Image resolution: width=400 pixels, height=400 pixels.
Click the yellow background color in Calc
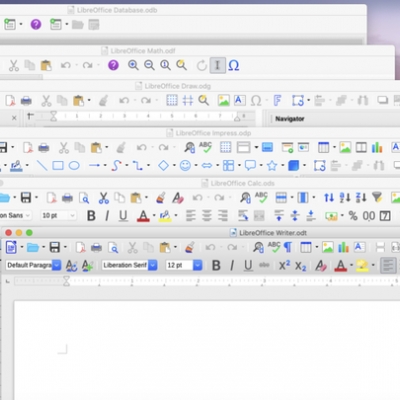coord(165,216)
